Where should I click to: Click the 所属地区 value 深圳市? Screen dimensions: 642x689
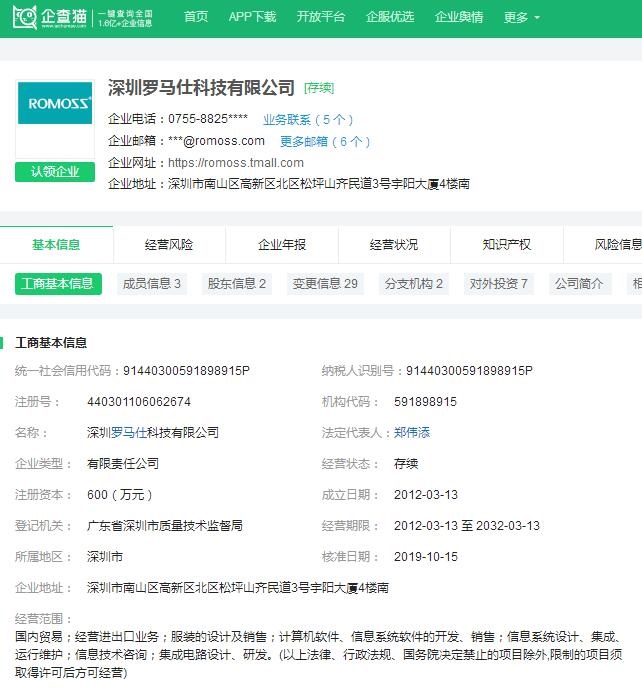(x=105, y=557)
